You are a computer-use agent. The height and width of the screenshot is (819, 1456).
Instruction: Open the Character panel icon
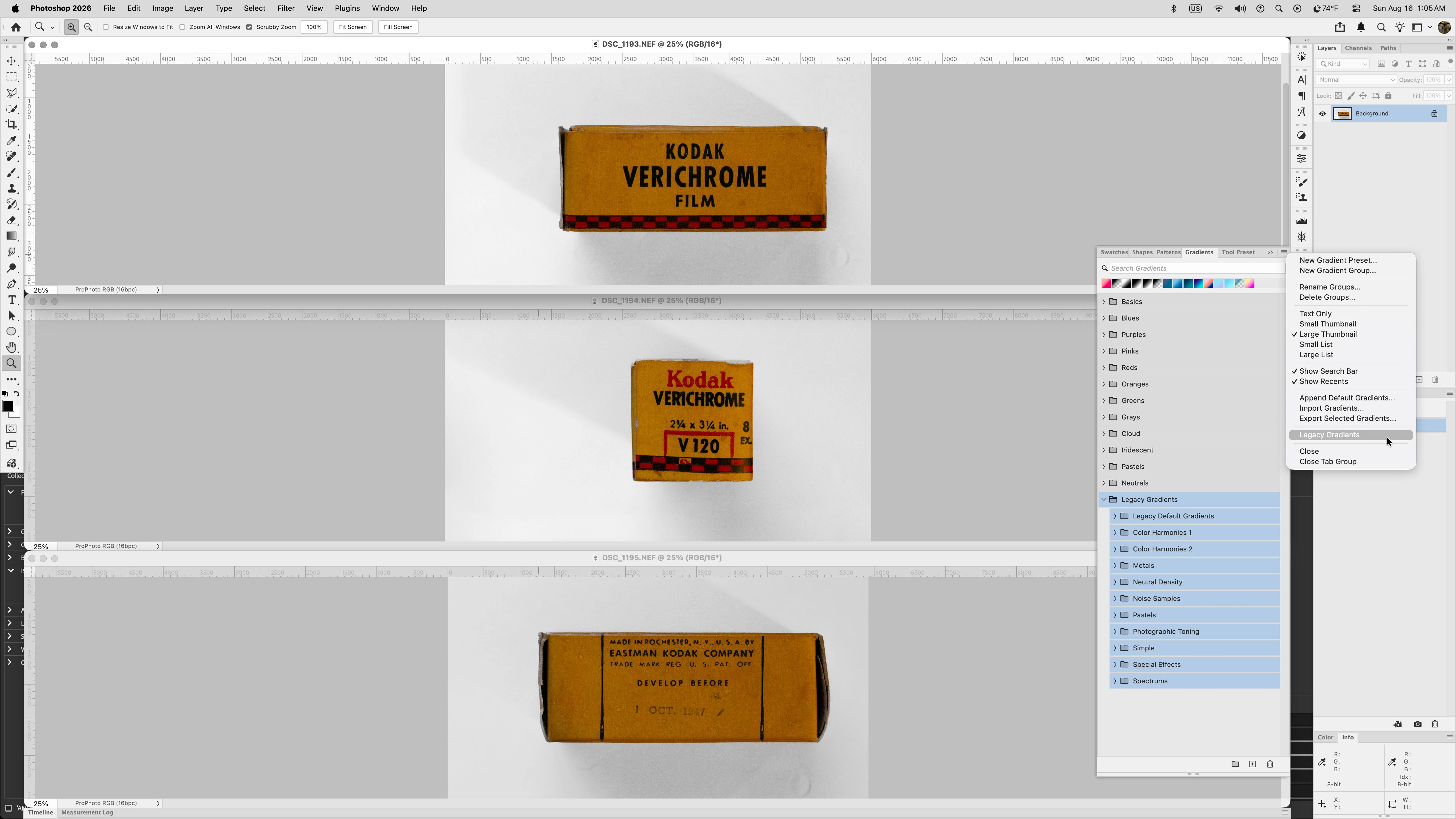1302,80
